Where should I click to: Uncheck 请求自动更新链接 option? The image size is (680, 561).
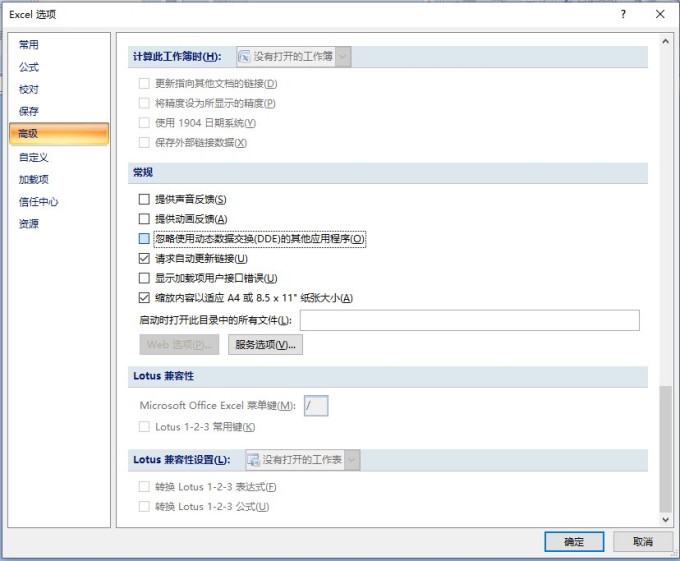click(144, 258)
